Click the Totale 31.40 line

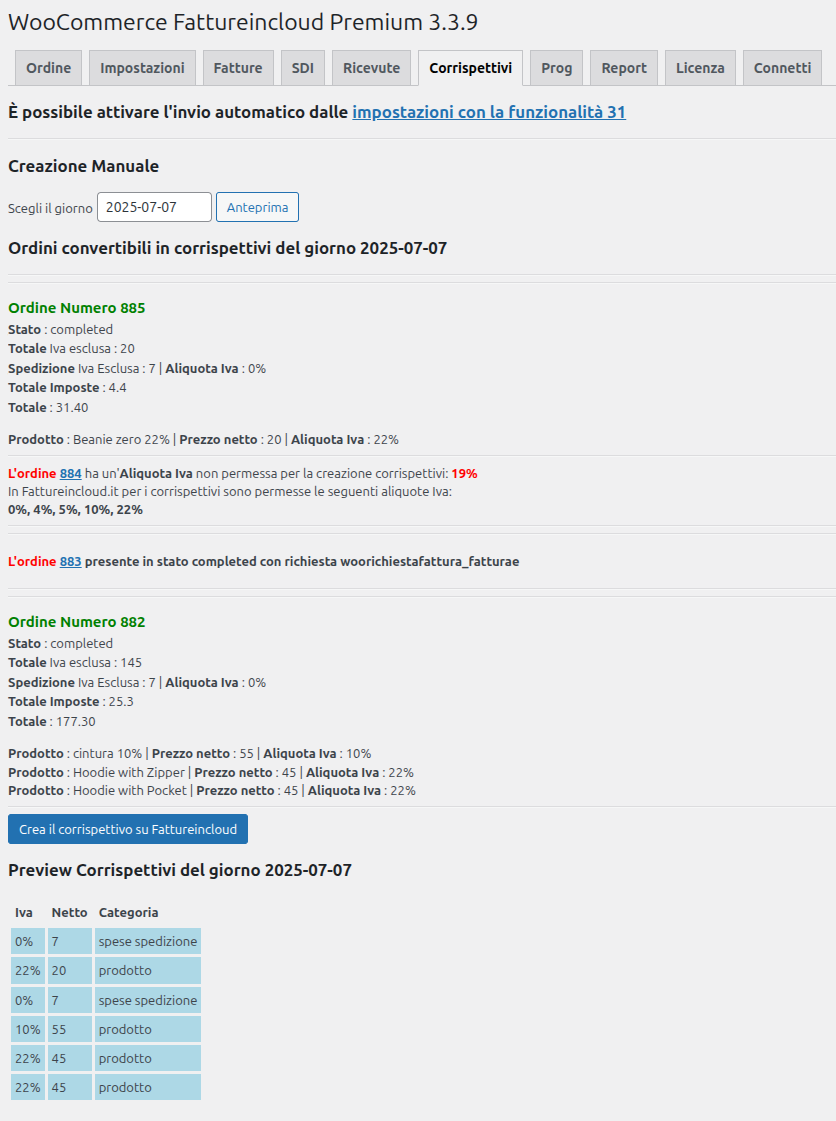[x=48, y=408]
